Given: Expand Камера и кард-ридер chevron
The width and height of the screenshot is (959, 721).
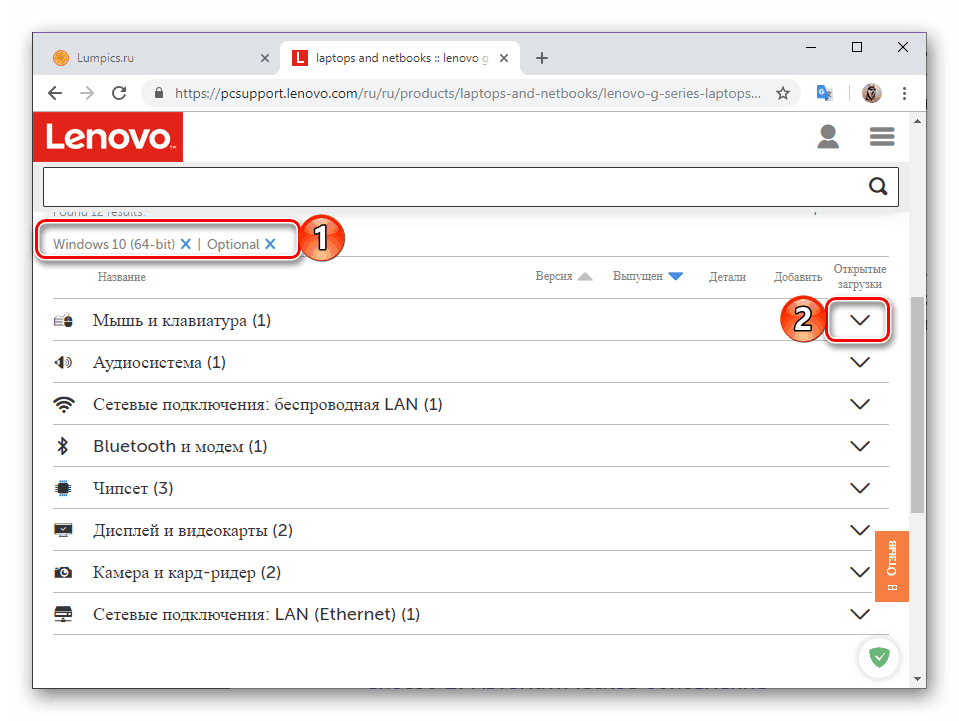Looking at the screenshot, I should click(860, 572).
